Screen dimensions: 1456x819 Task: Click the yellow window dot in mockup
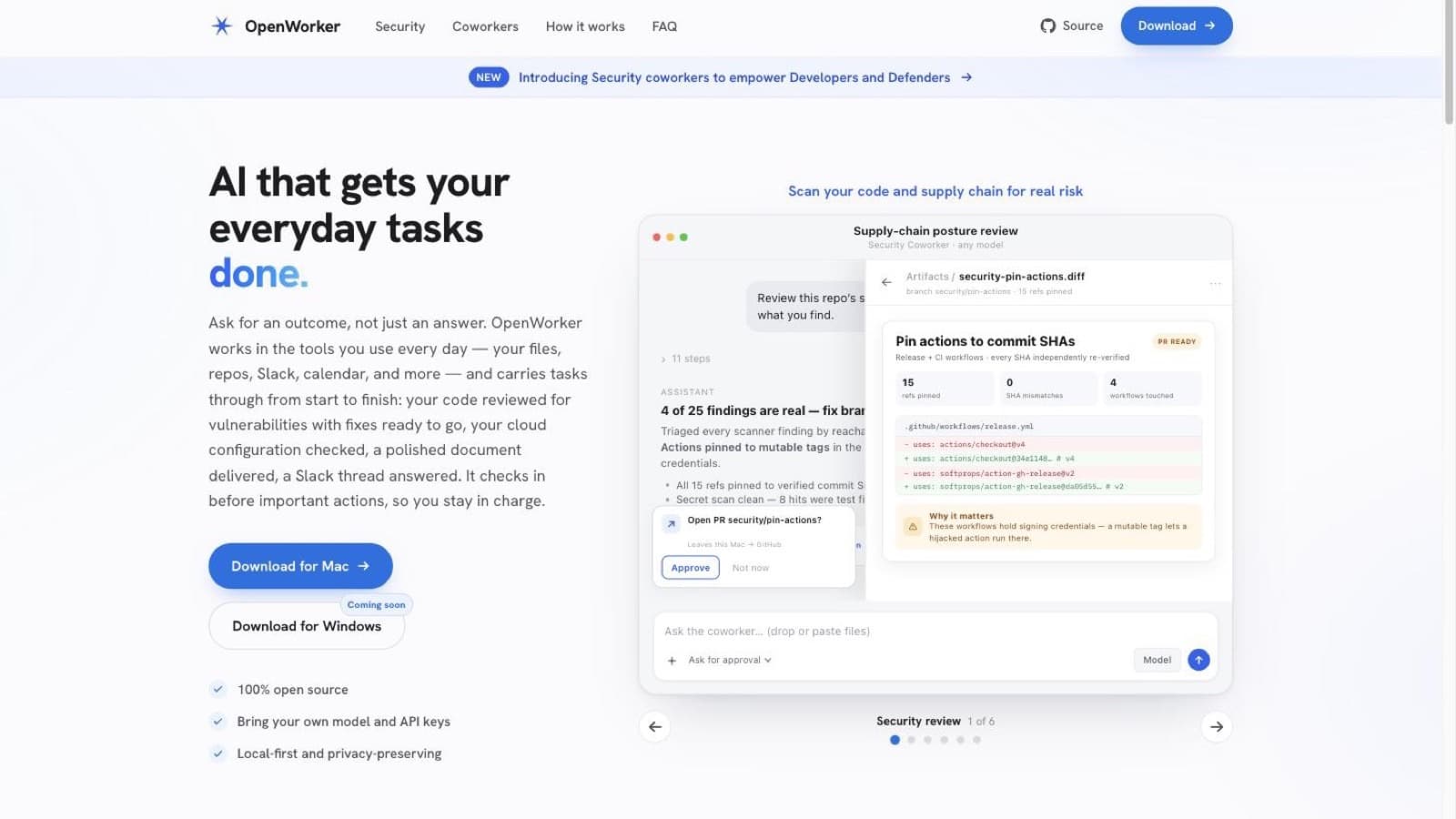click(670, 238)
